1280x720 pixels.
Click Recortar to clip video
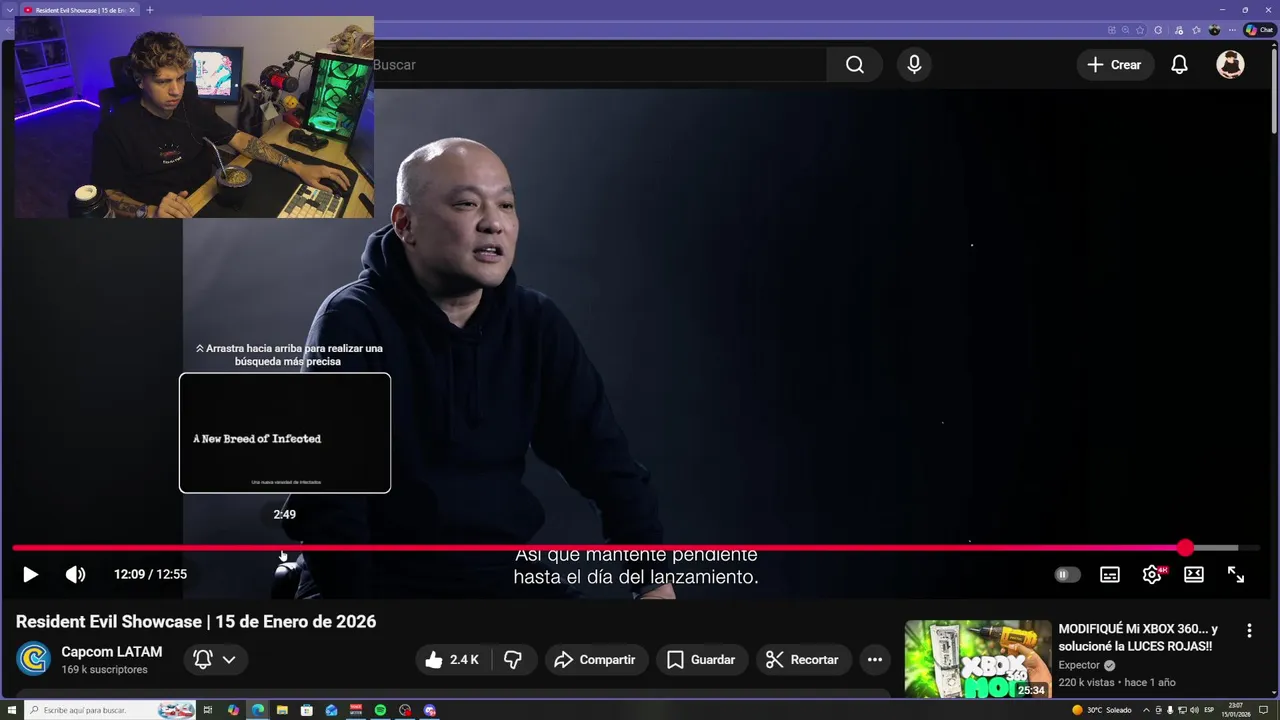coord(803,660)
